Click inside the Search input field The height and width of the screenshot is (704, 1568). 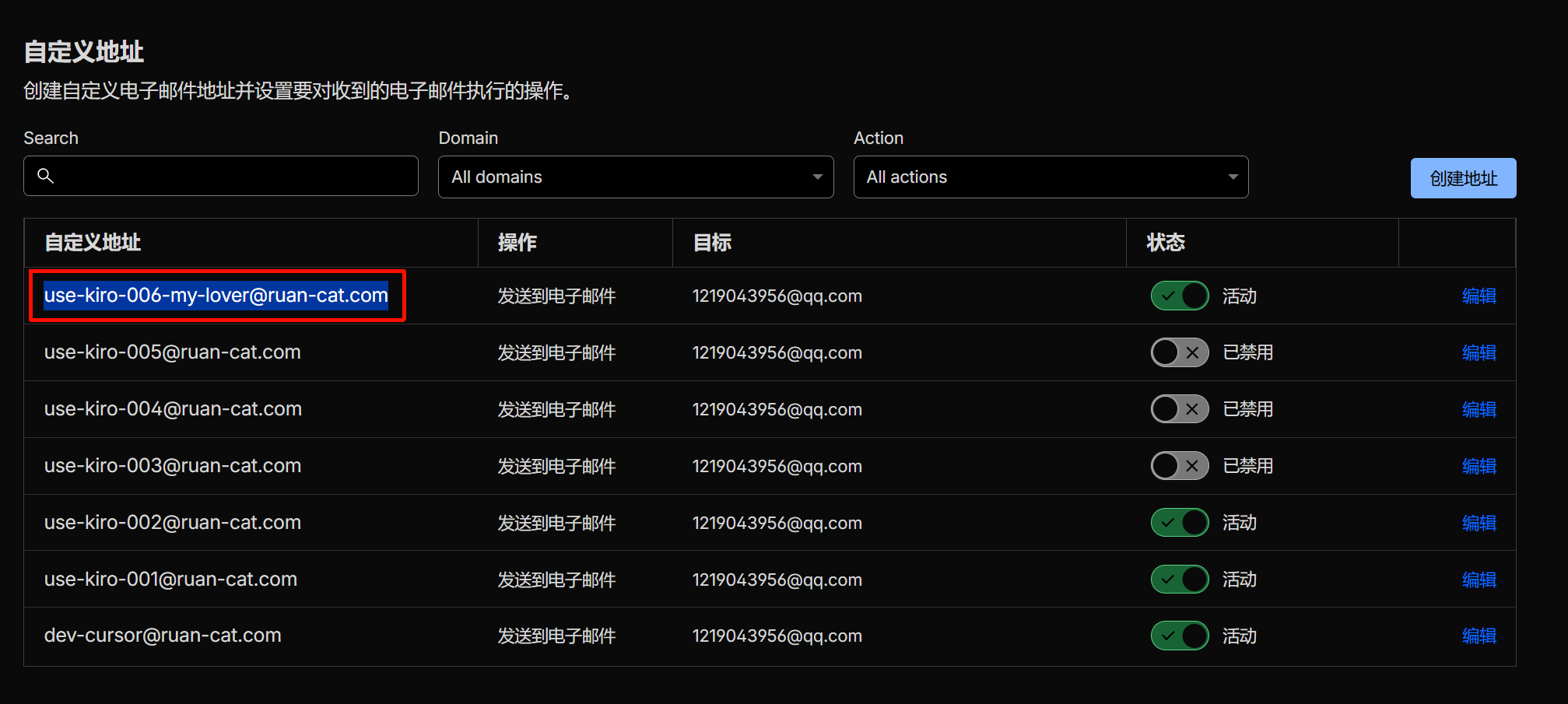coord(233,176)
